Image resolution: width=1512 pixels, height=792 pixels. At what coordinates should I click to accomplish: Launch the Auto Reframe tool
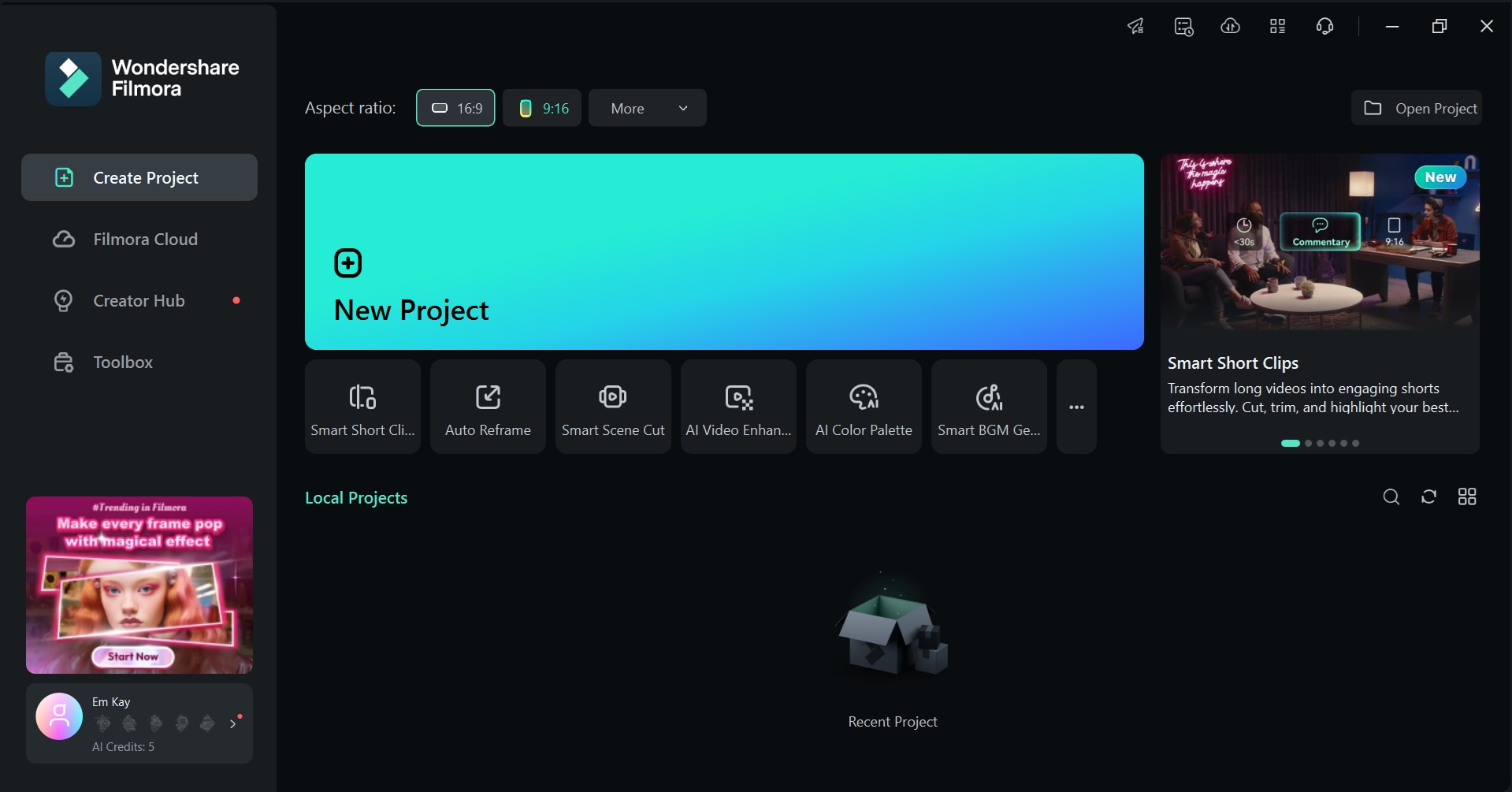click(x=488, y=407)
